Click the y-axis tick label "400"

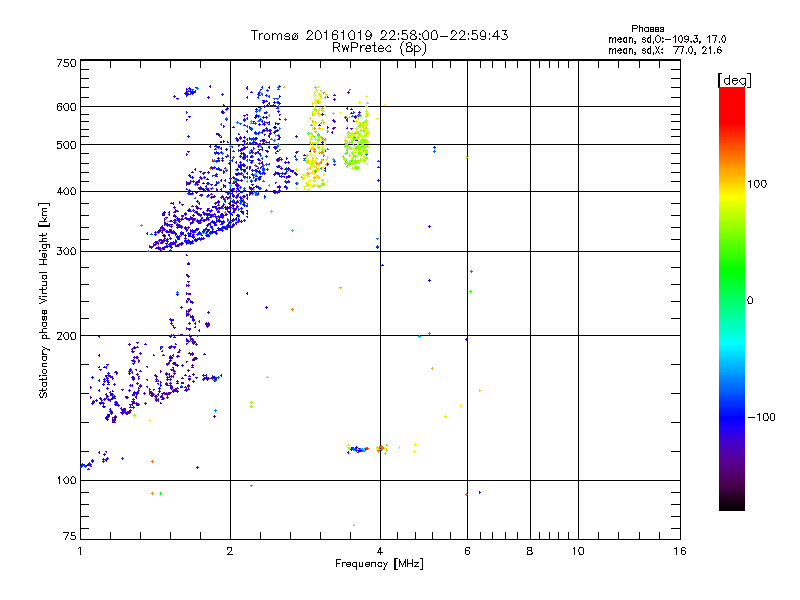66,192
